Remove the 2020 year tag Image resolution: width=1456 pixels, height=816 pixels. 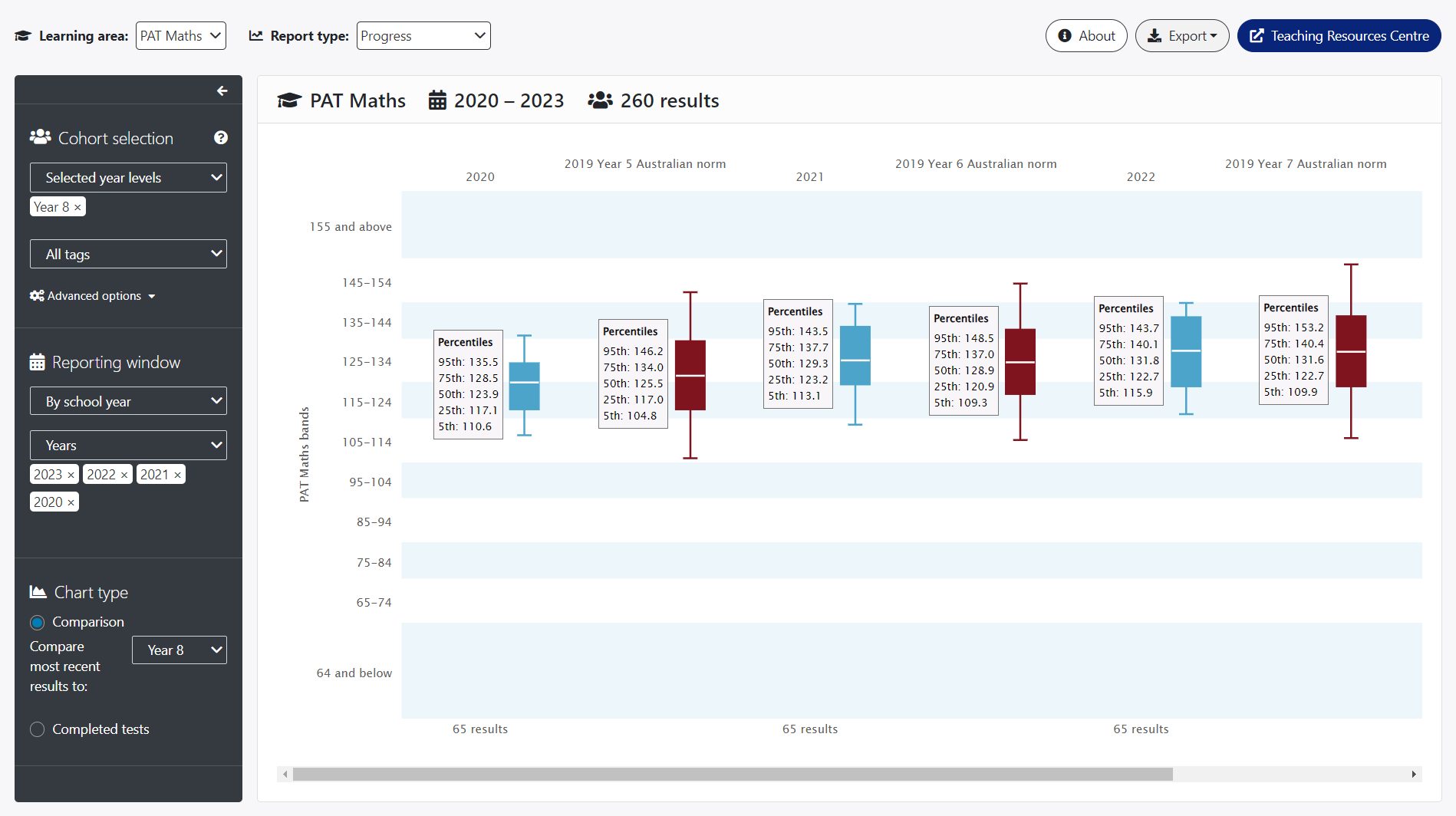(71, 502)
